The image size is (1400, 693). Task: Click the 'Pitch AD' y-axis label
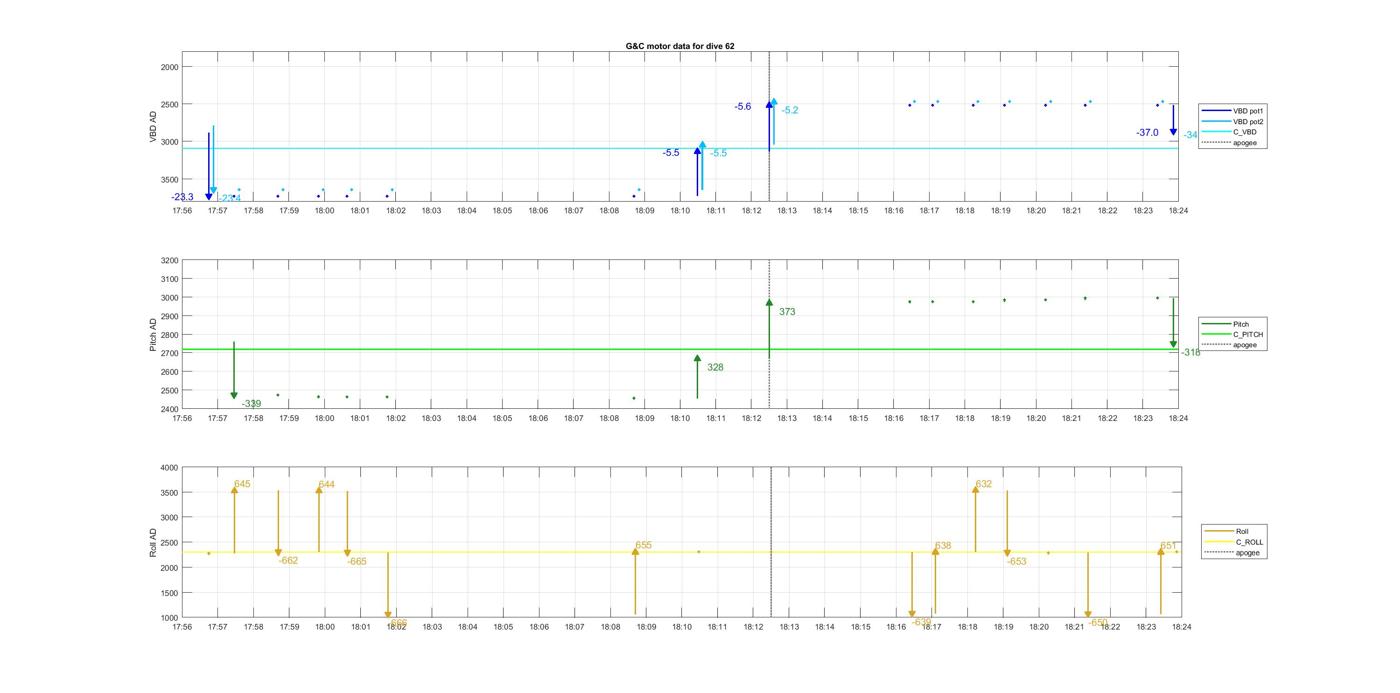pyautogui.click(x=154, y=334)
